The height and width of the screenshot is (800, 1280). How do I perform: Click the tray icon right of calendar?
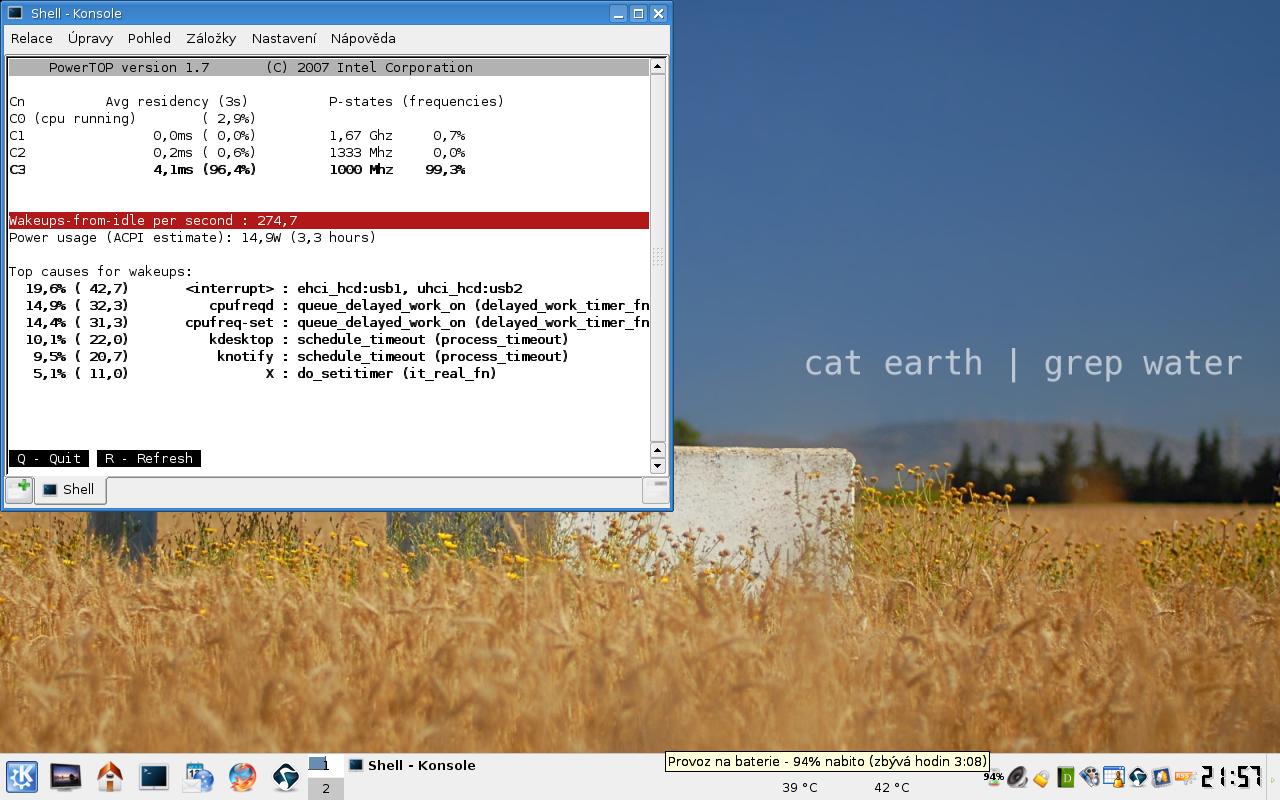click(x=1137, y=777)
